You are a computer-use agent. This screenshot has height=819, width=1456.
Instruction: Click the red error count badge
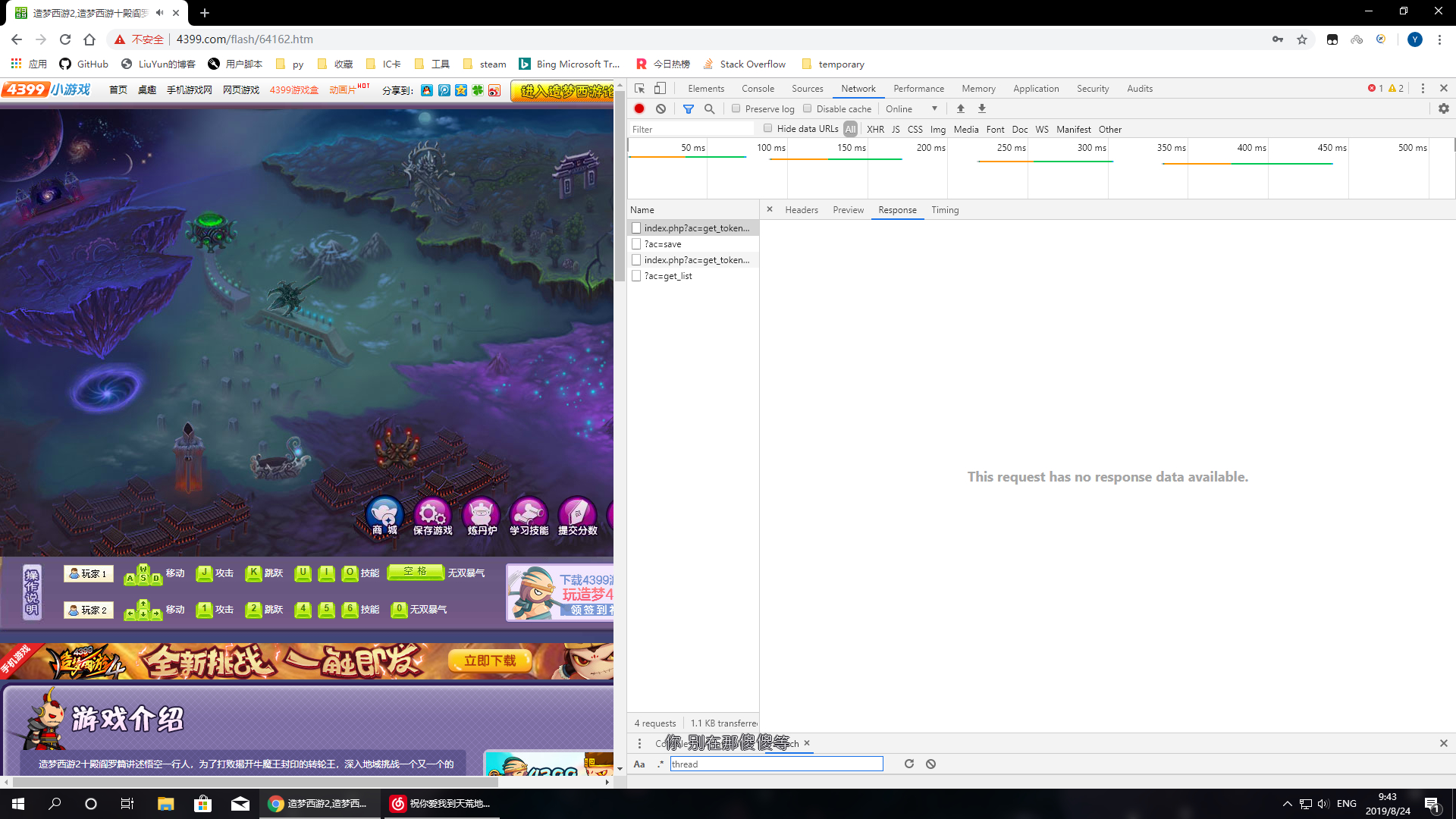pyautogui.click(x=1376, y=89)
